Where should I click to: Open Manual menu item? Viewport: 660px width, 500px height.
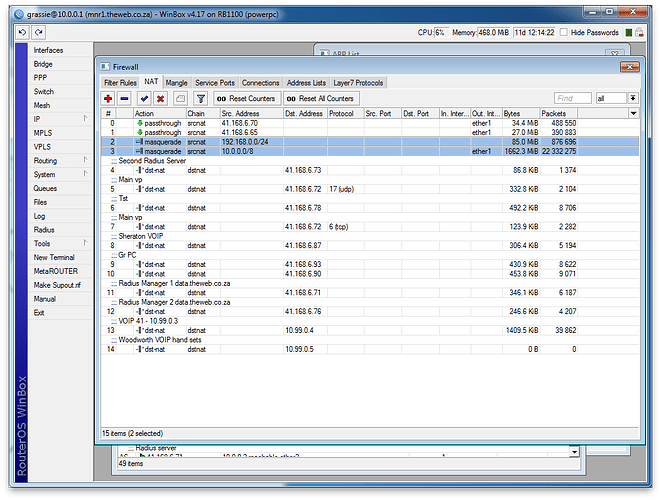click(60, 299)
